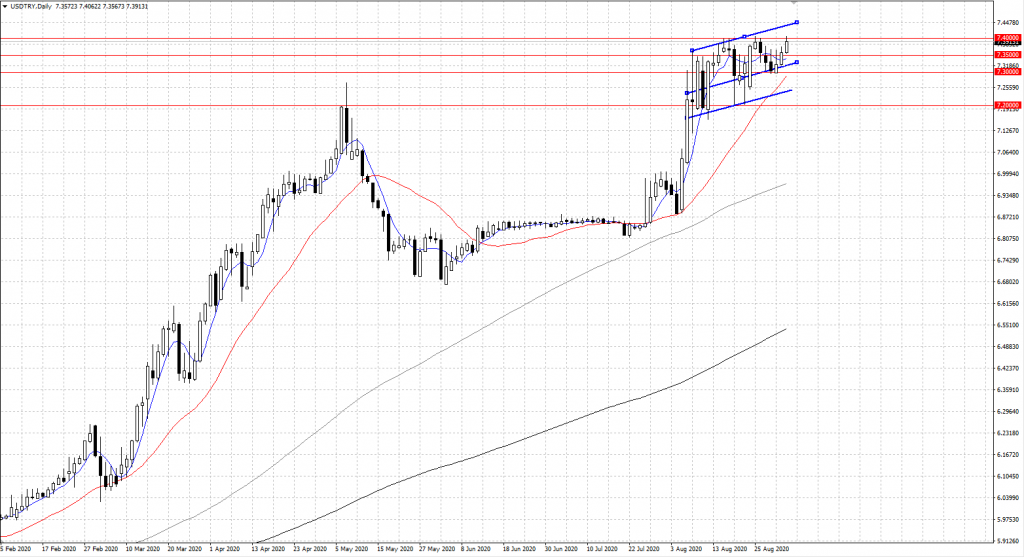This screenshot has height=557, width=1024.
Task: Click the red 7.40000 price level label
Action: [x=1007, y=38]
